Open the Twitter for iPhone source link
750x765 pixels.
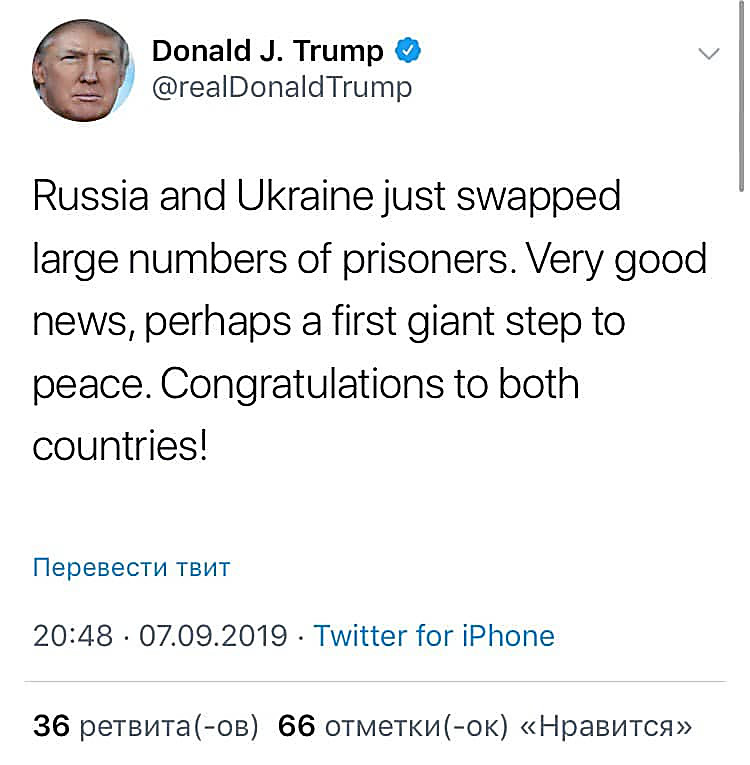click(434, 636)
